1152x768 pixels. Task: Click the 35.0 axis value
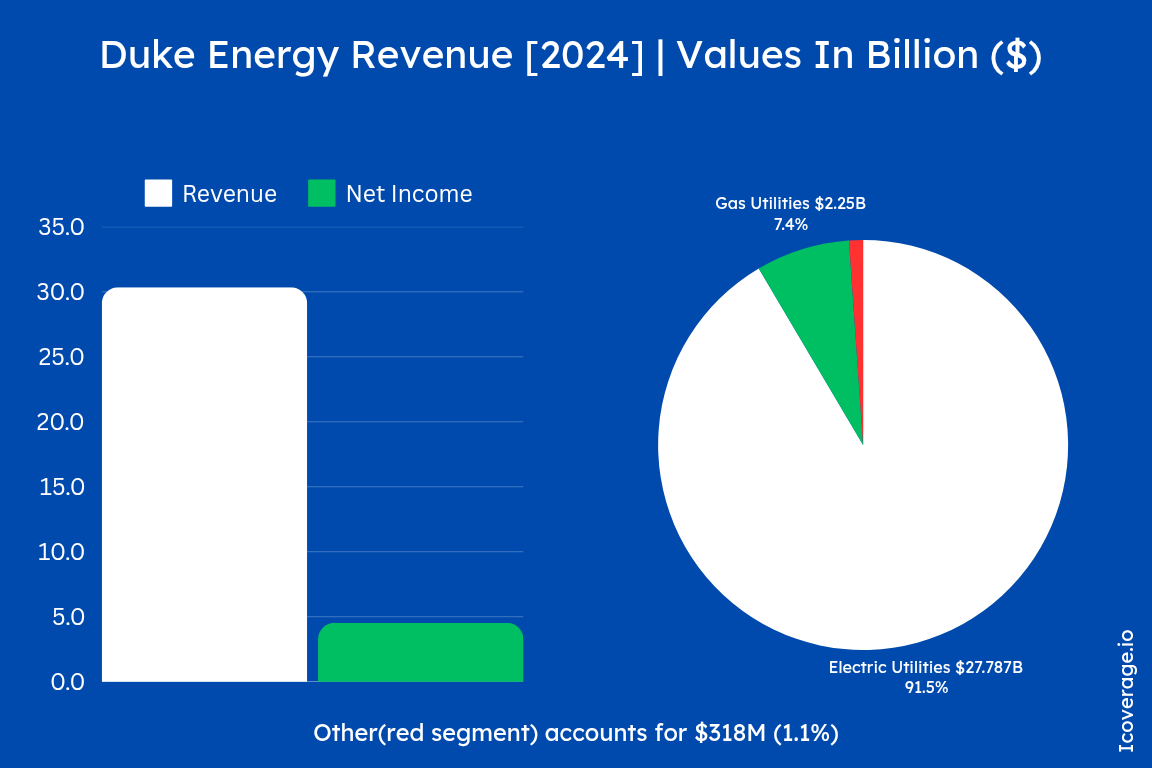(61, 227)
